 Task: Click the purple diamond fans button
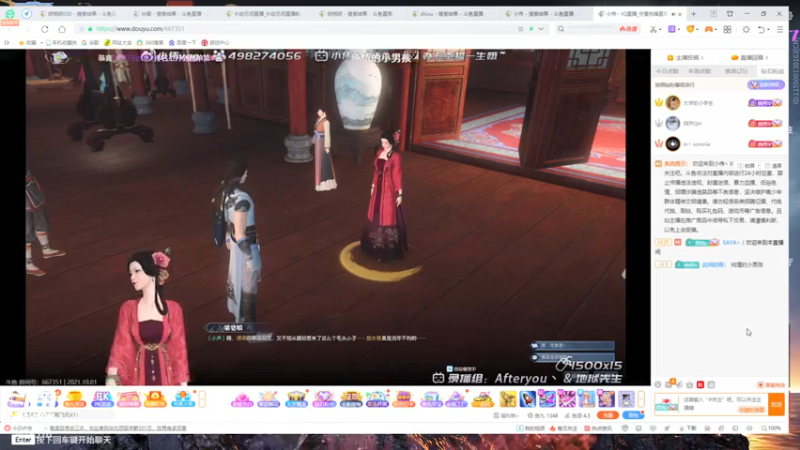click(x=766, y=85)
